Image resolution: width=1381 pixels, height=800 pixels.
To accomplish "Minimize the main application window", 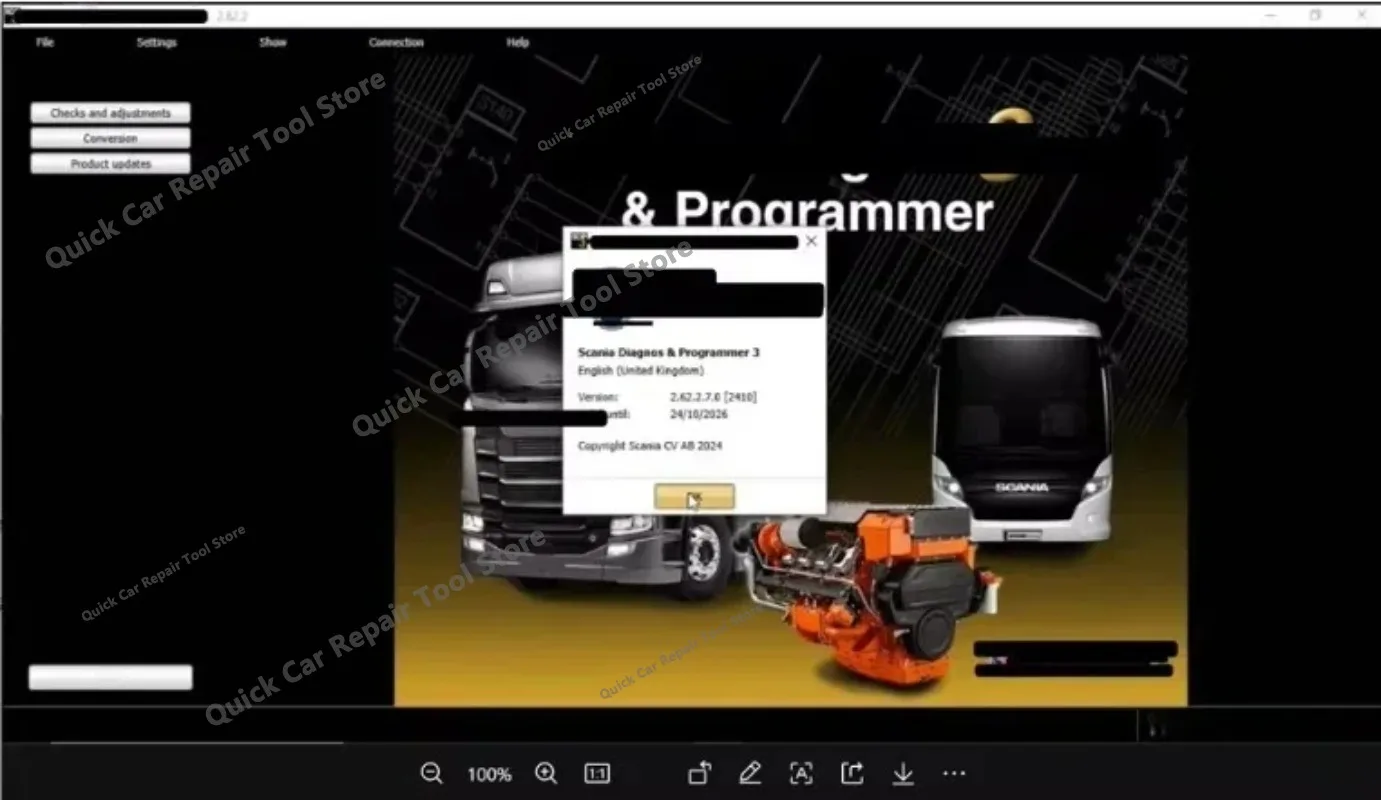I will [1271, 15].
